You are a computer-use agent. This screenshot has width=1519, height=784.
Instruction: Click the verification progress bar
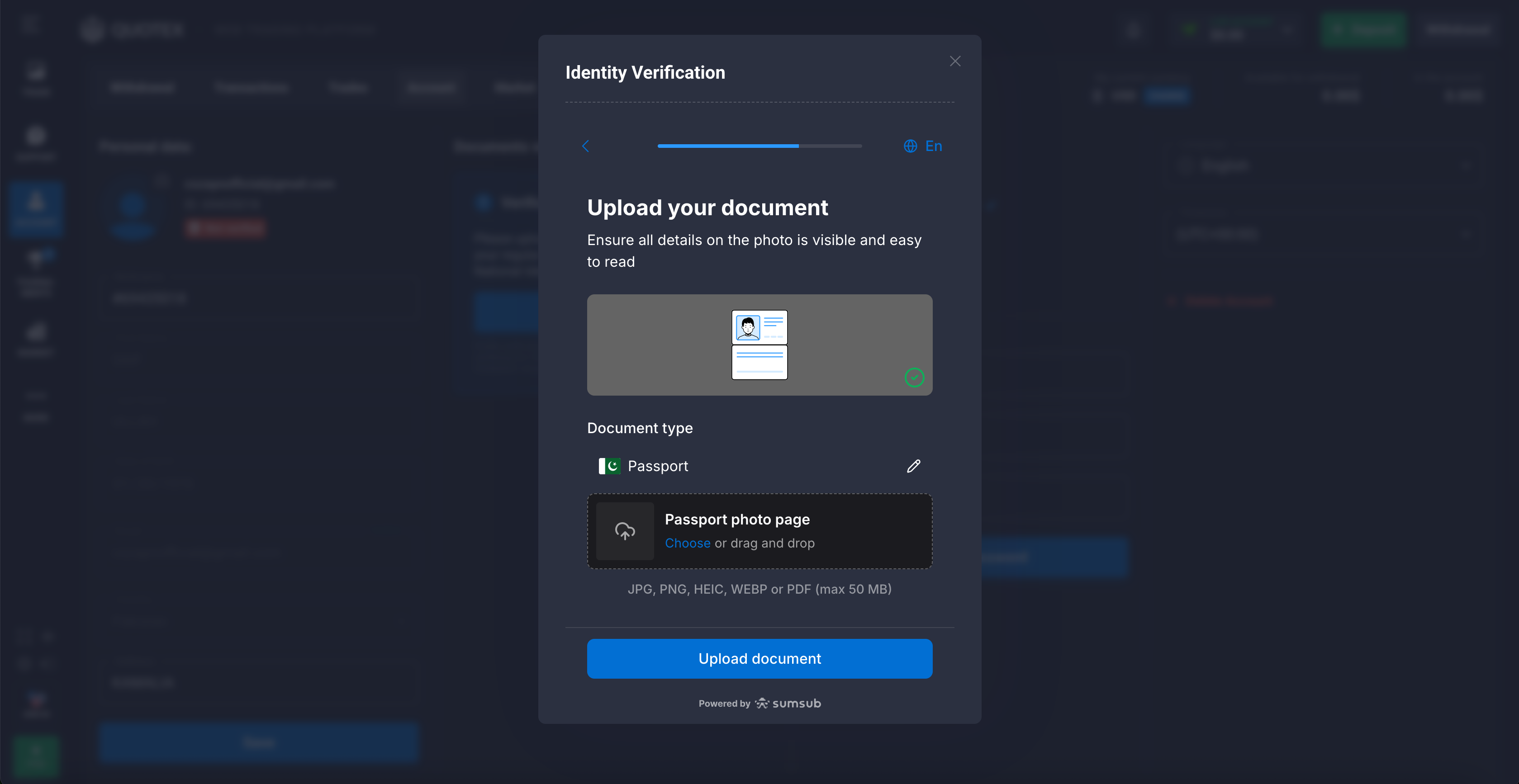pos(759,146)
